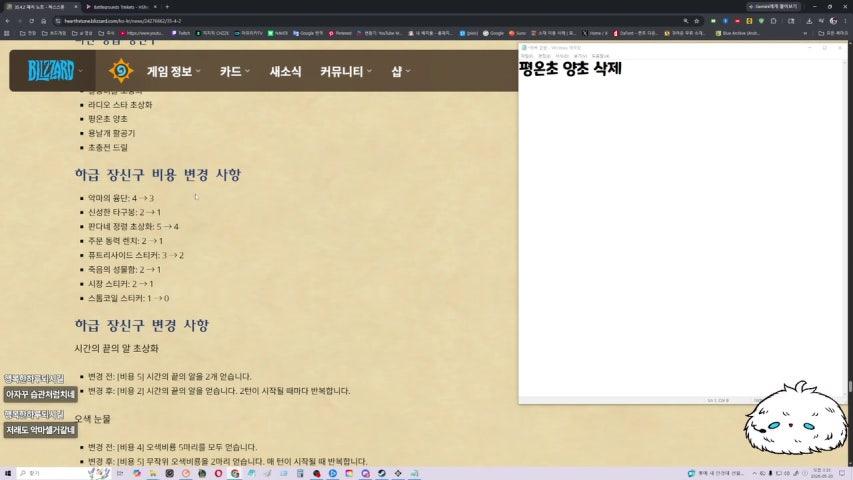
Task: Expand the 게임 정보 dropdown menu
Action: [x=174, y=71]
